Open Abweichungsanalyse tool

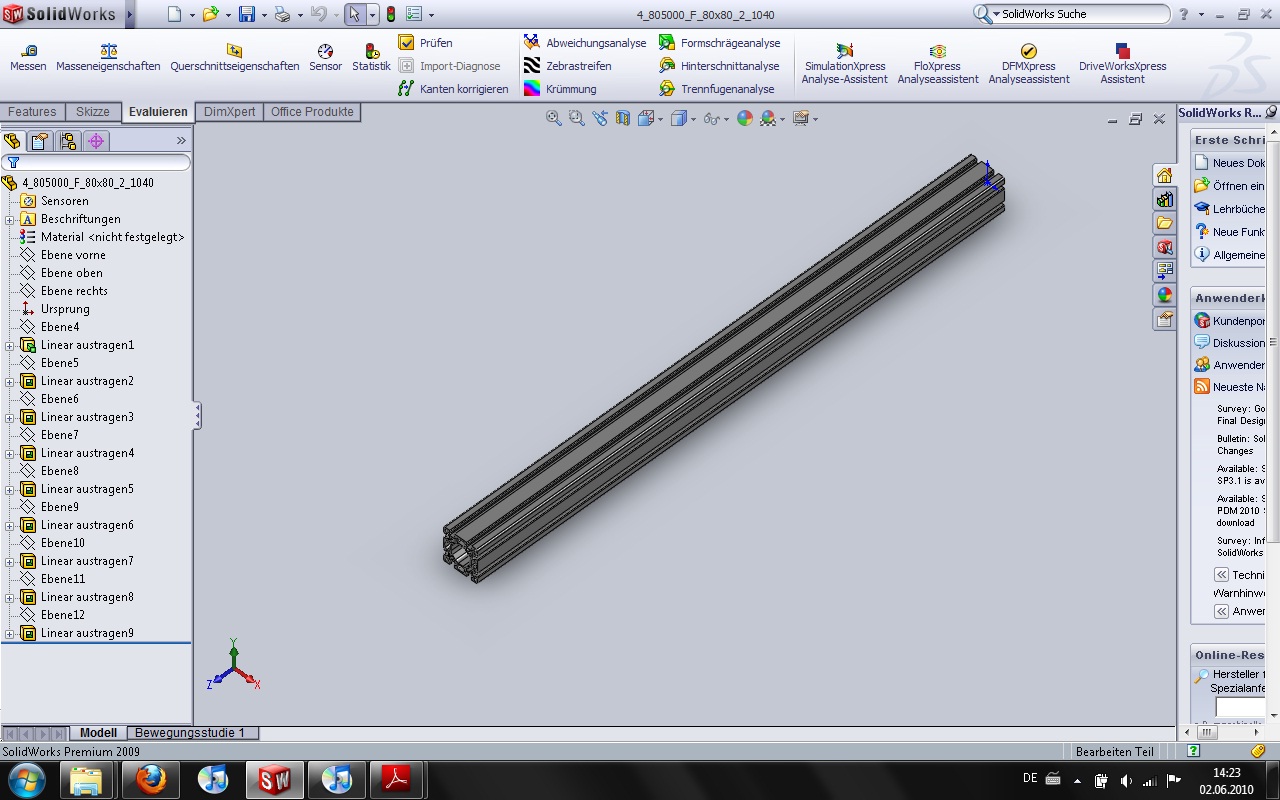click(x=585, y=43)
